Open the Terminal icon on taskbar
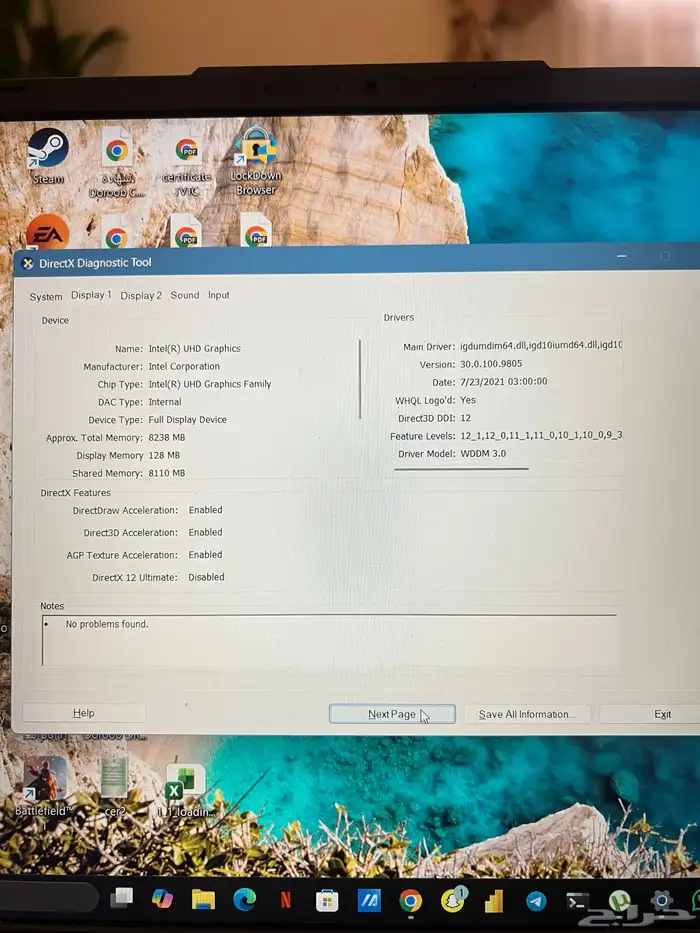The width and height of the screenshot is (700, 933). point(577,901)
